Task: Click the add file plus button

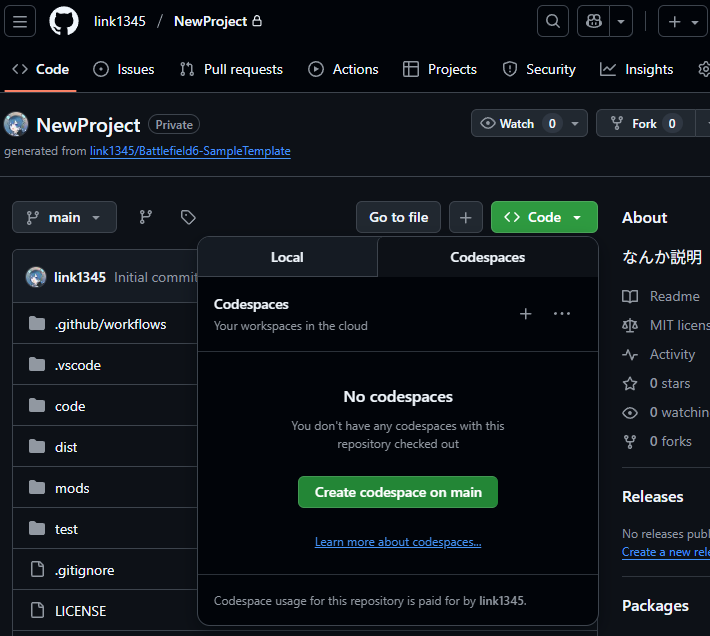Action: pos(465,217)
